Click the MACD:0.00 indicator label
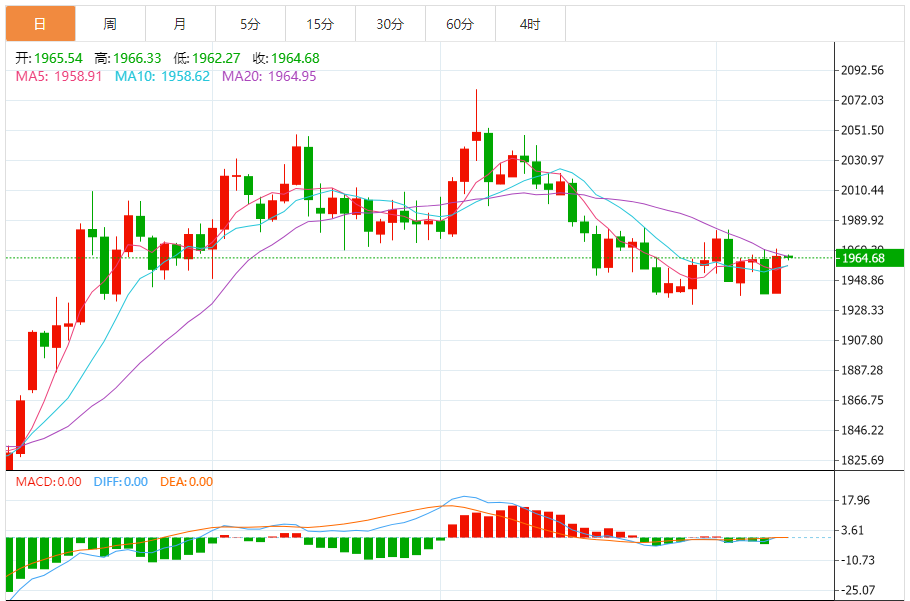 coord(49,481)
